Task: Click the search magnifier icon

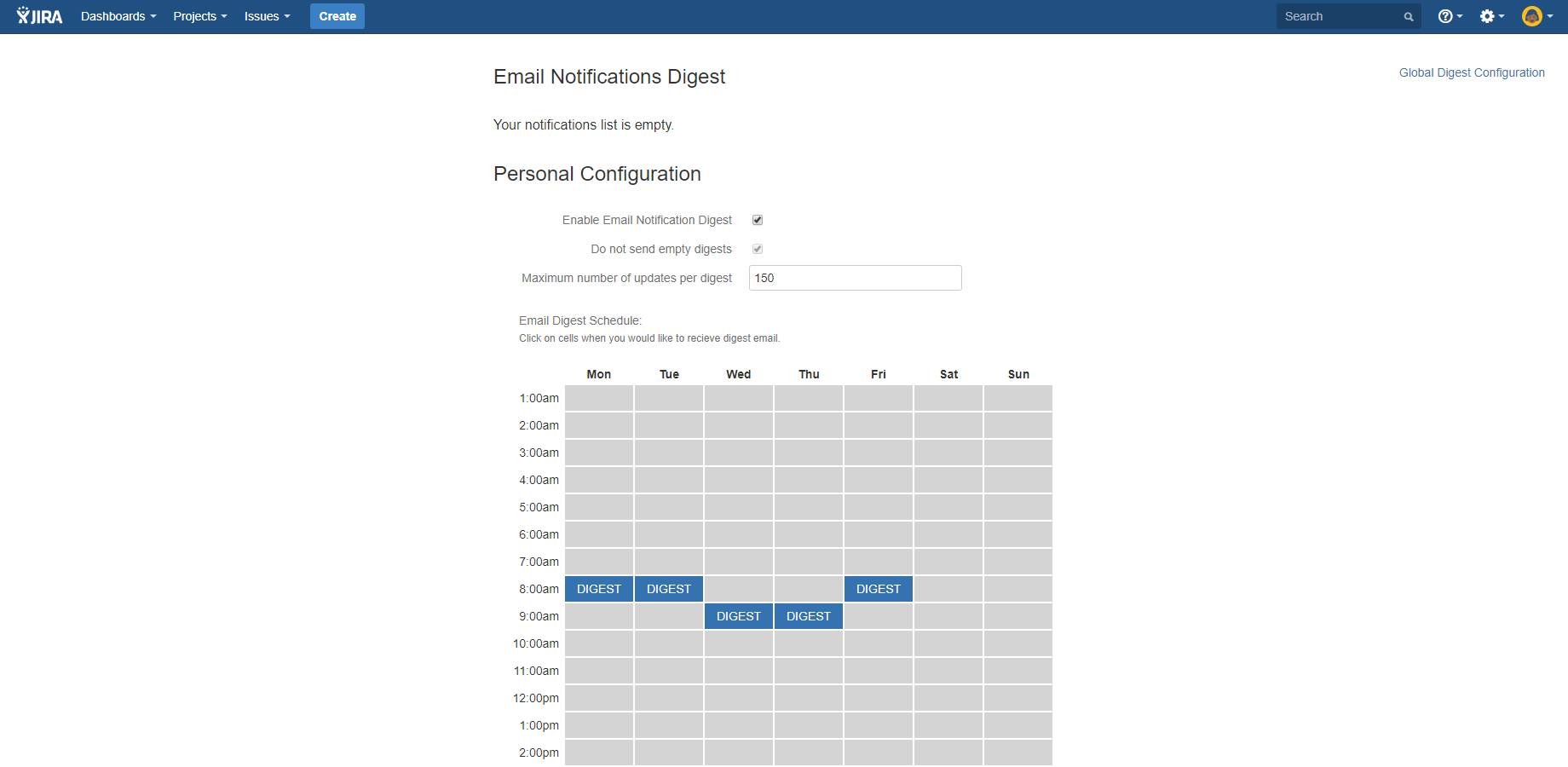Action: pos(1409,17)
